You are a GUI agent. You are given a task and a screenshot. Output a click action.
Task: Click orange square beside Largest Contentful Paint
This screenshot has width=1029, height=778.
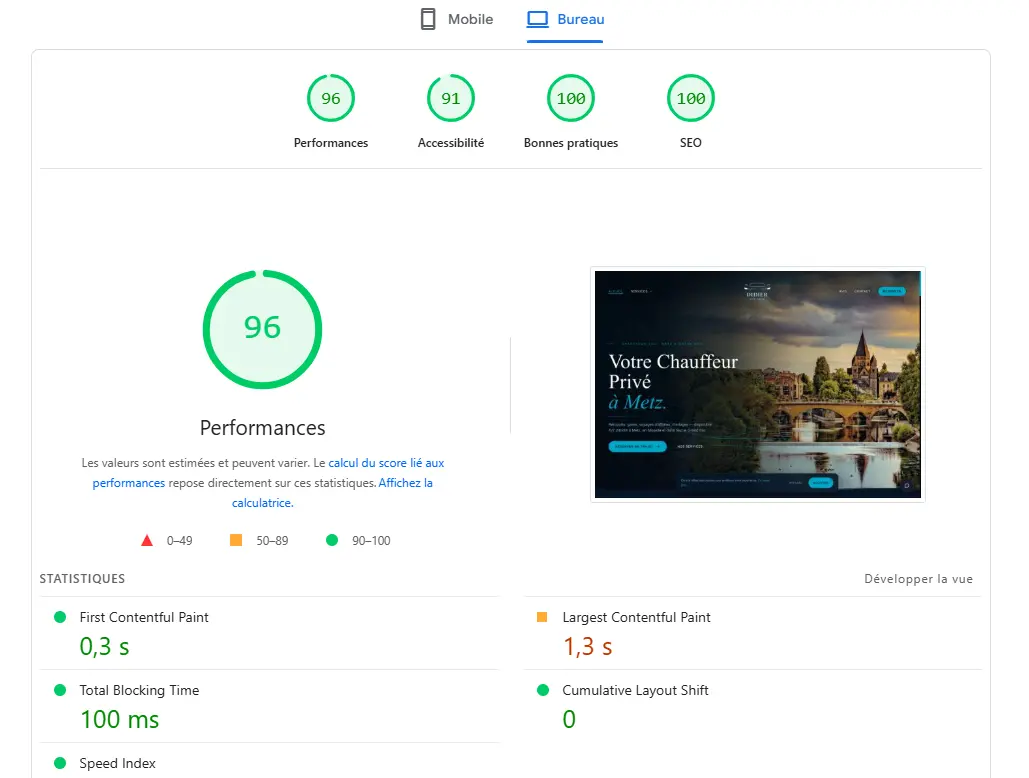(542, 617)
